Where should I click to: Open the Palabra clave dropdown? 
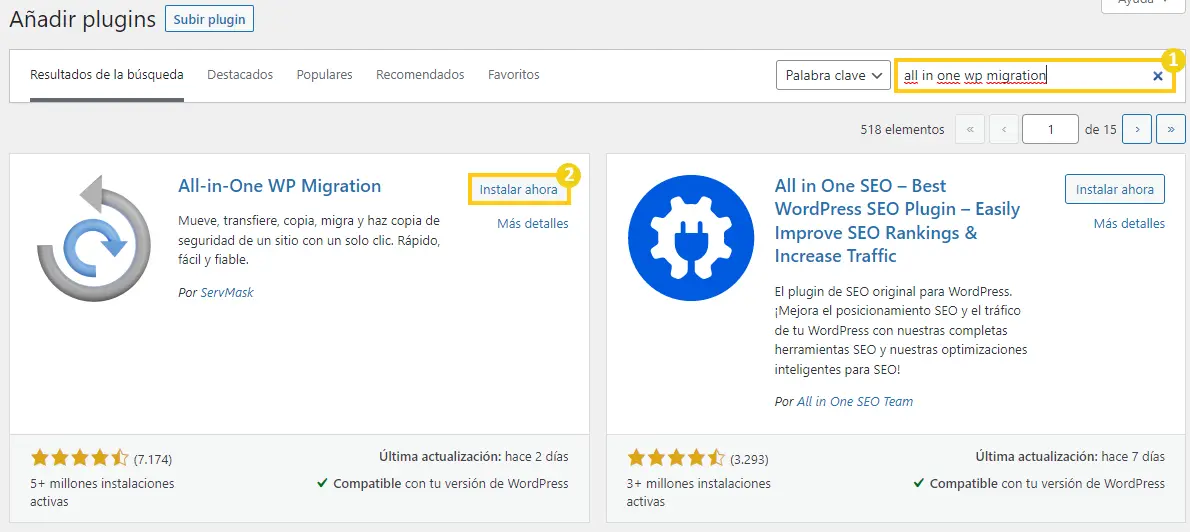(833, 75)
